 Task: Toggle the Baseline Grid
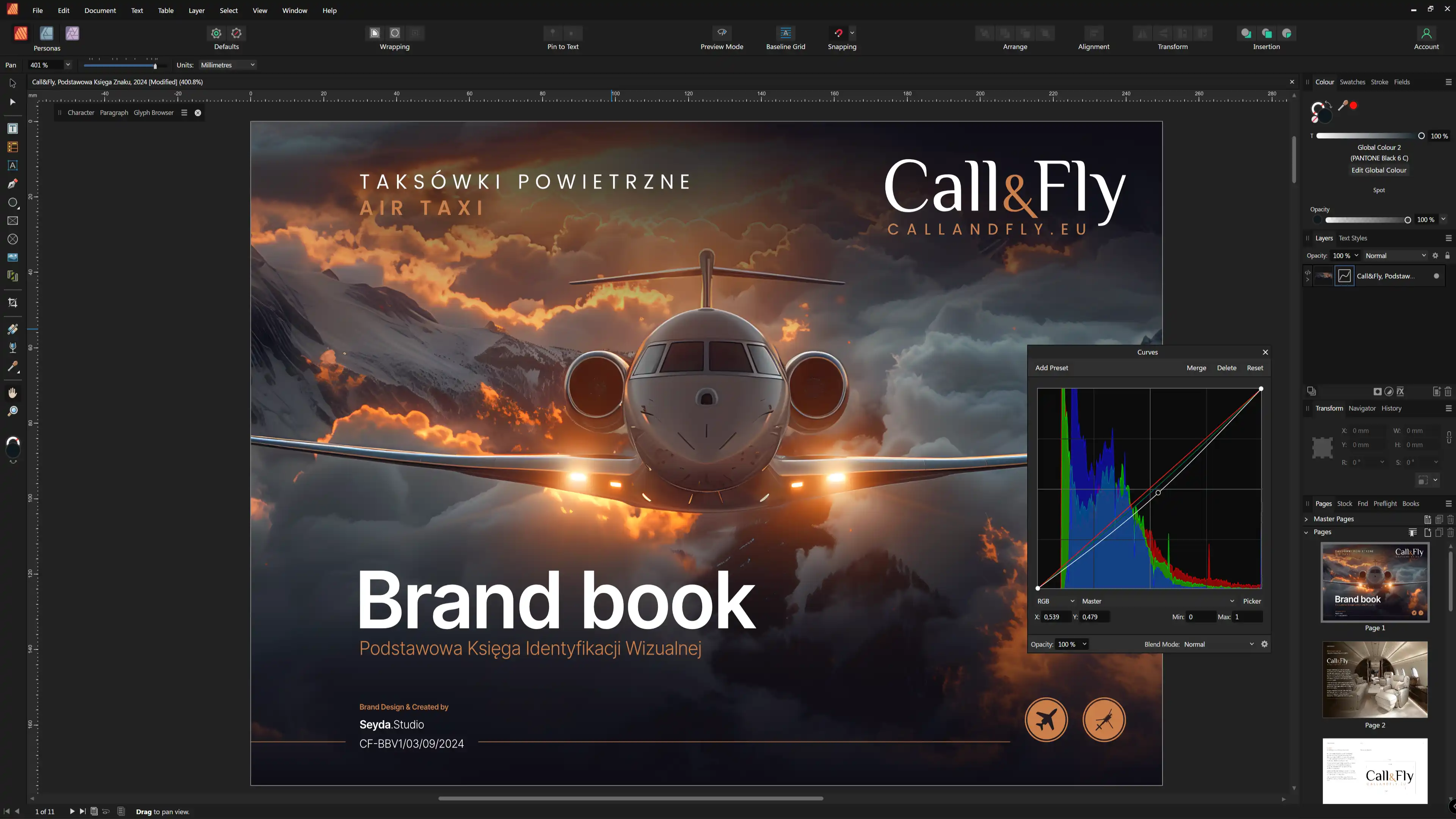click(786, 33)
